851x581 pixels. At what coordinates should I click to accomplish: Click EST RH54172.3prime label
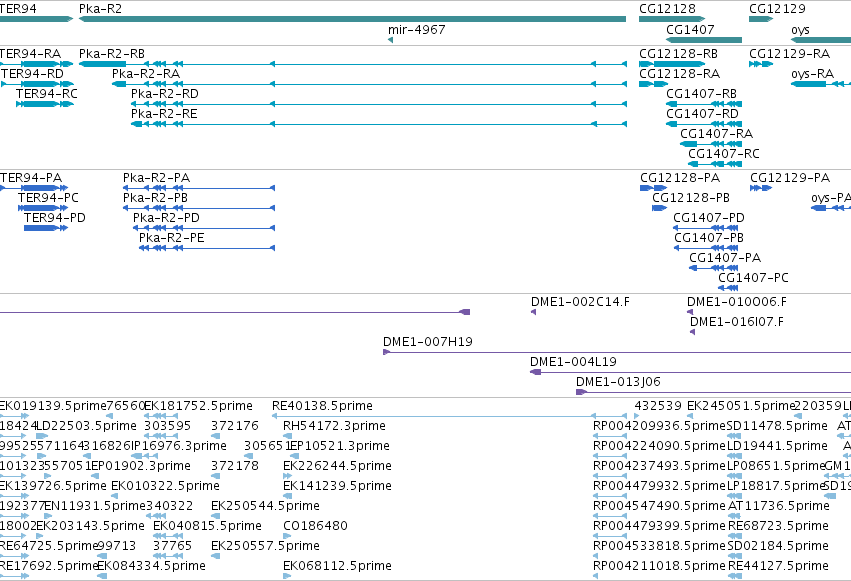coord(334,426)
